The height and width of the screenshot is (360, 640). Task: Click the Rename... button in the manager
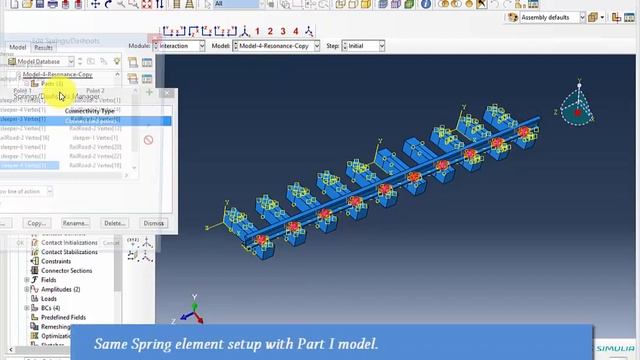coord(75,223)
